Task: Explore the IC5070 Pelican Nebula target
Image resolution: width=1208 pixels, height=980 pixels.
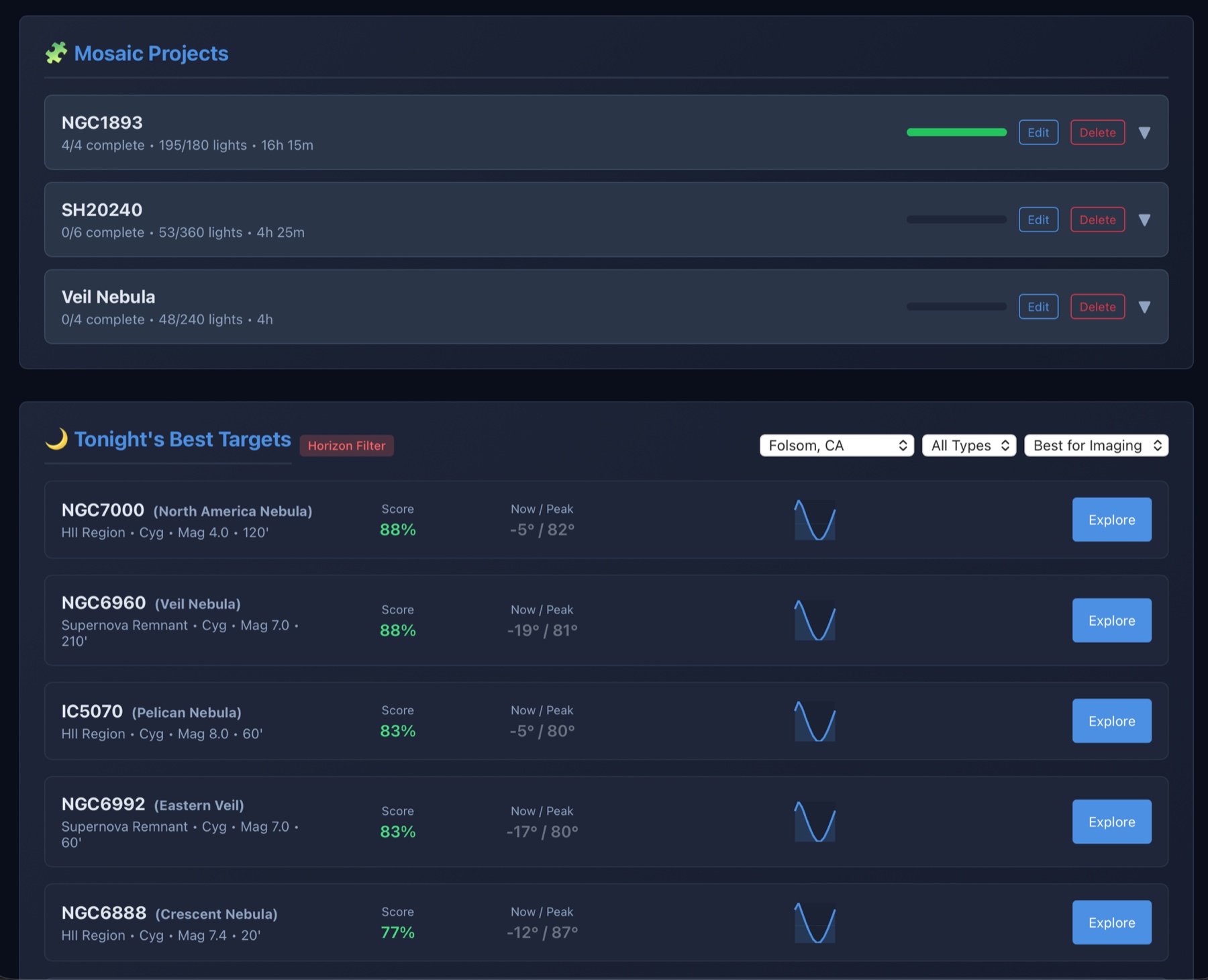Action: pyautogui.click(x=1111, y=721)
